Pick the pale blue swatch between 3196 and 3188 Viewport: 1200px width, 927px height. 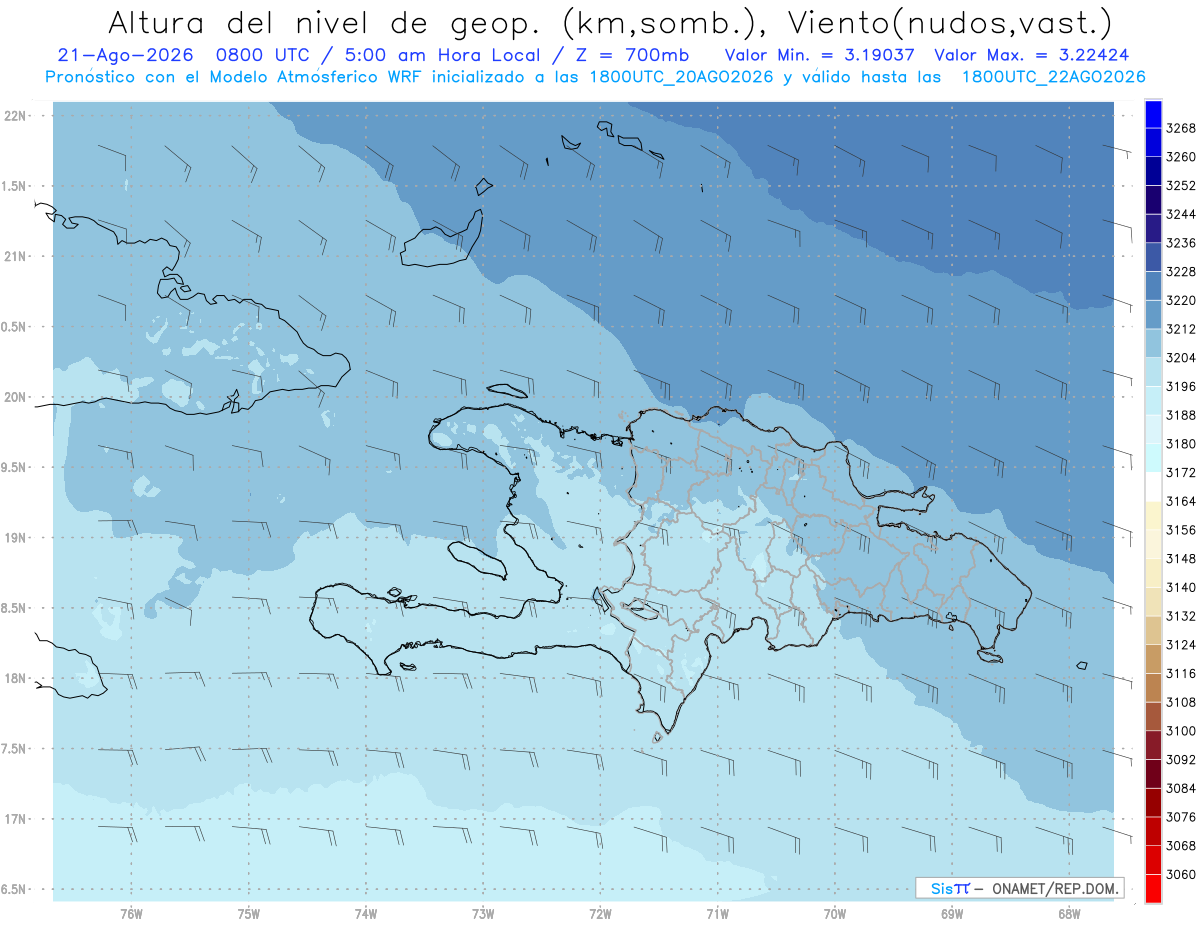pos(1152,400)
